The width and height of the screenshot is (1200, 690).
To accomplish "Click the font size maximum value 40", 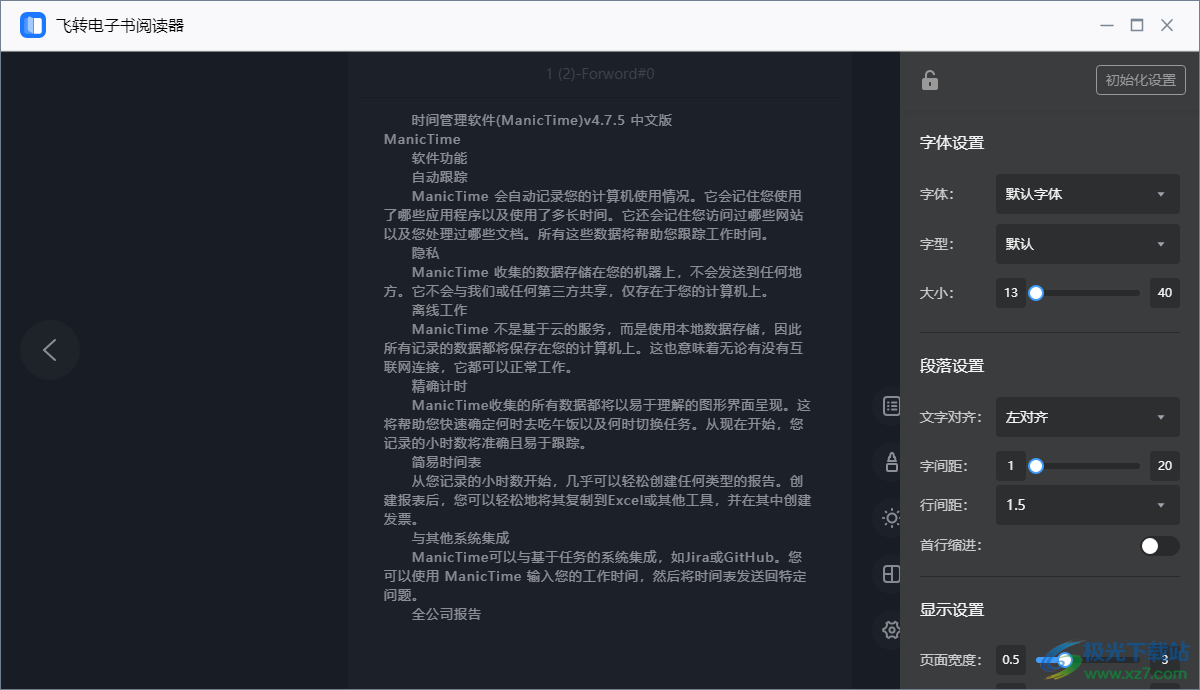I will click(x=1165, y=293).
